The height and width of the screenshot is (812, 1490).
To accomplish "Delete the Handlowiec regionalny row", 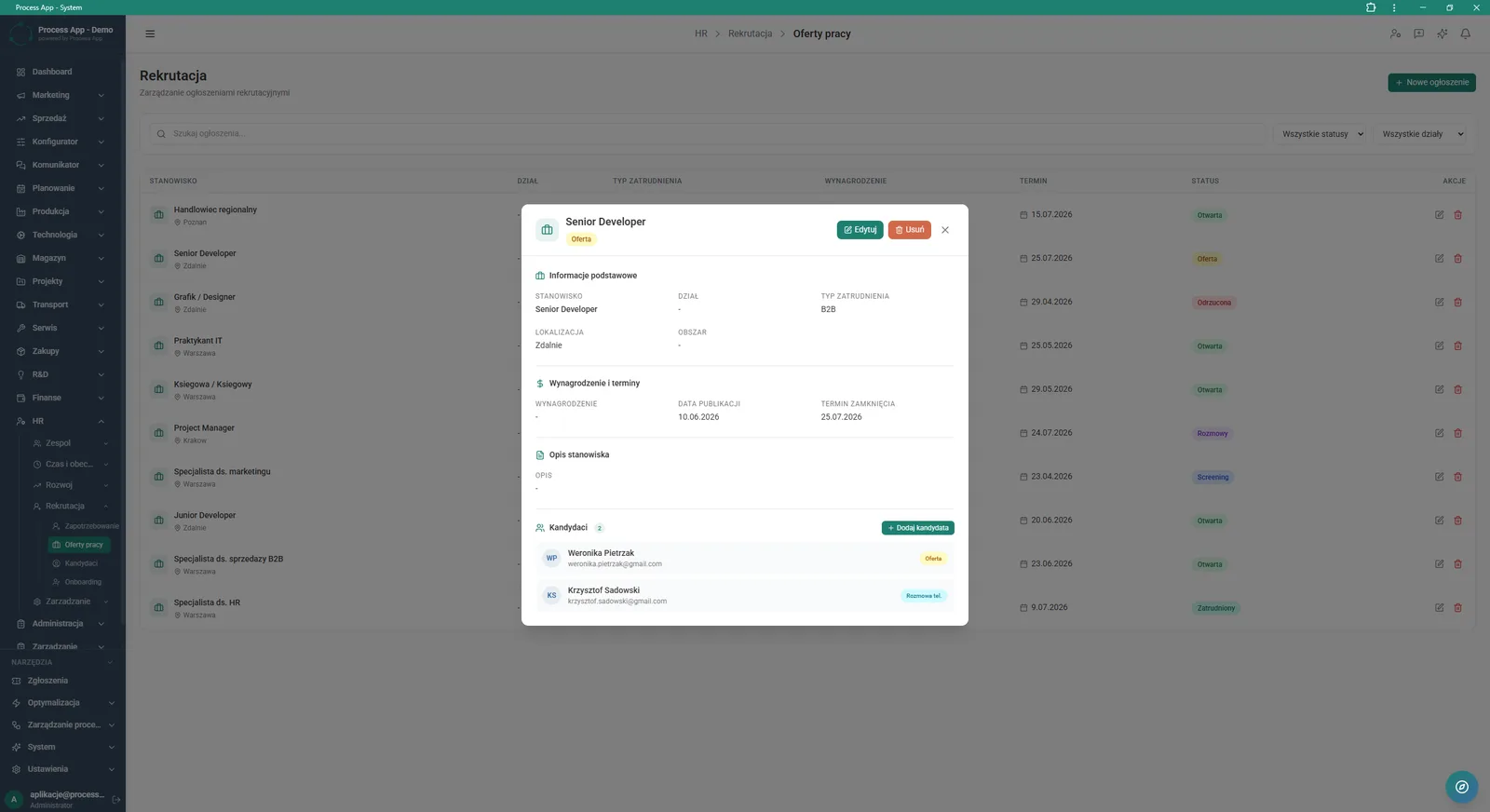I will [x=1458, y=215].
